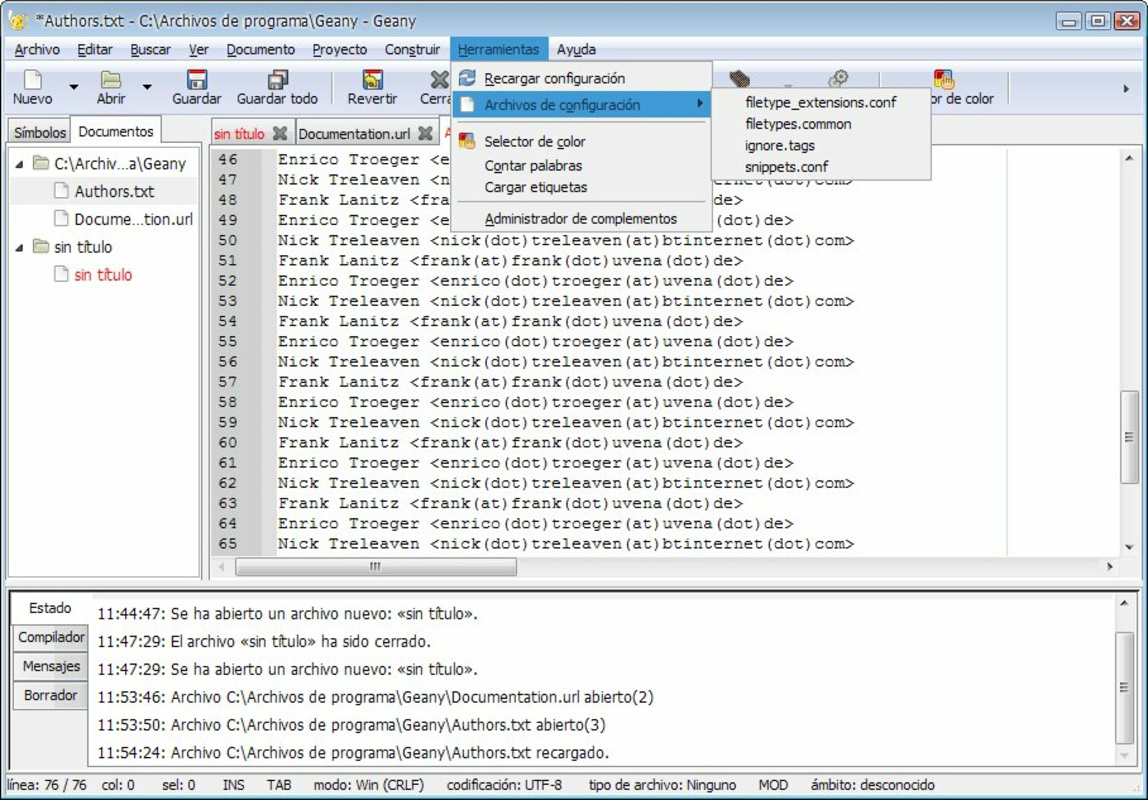The height and width of the screenshot is (800, 1148).
Task: Open the Archivo menu
Action: tap(37, 50)
